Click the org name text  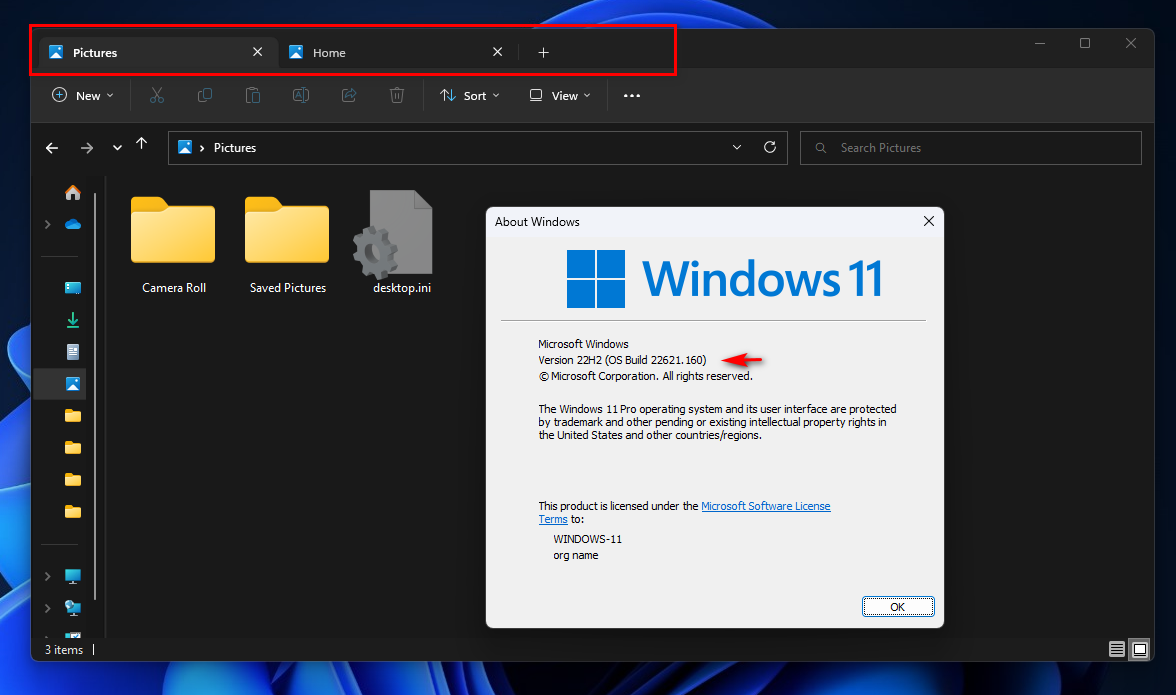point(575,556)
